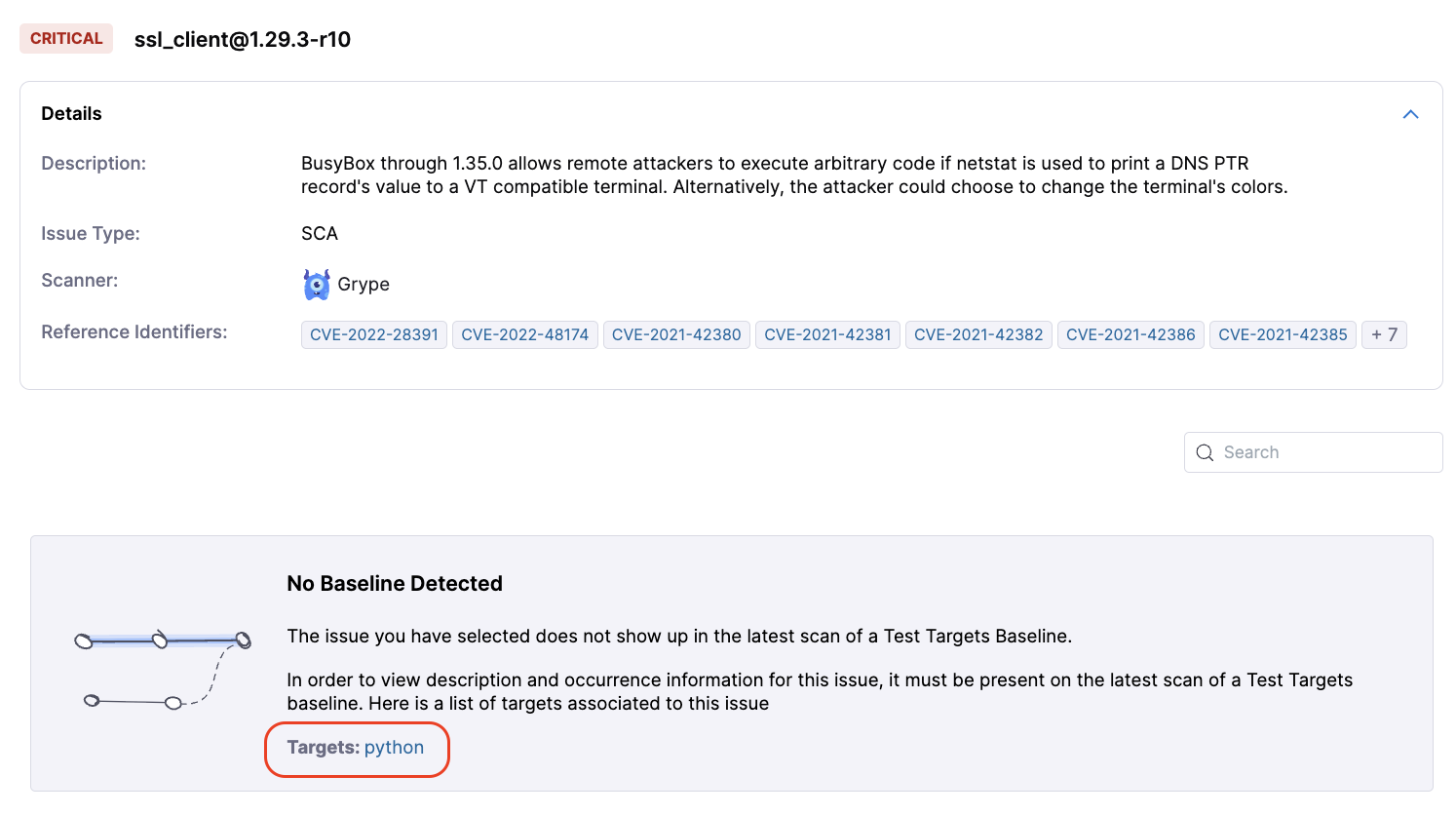The image size is (1456, 815).
Task: Click the SCA issue type value
Action: coord(320,234)
